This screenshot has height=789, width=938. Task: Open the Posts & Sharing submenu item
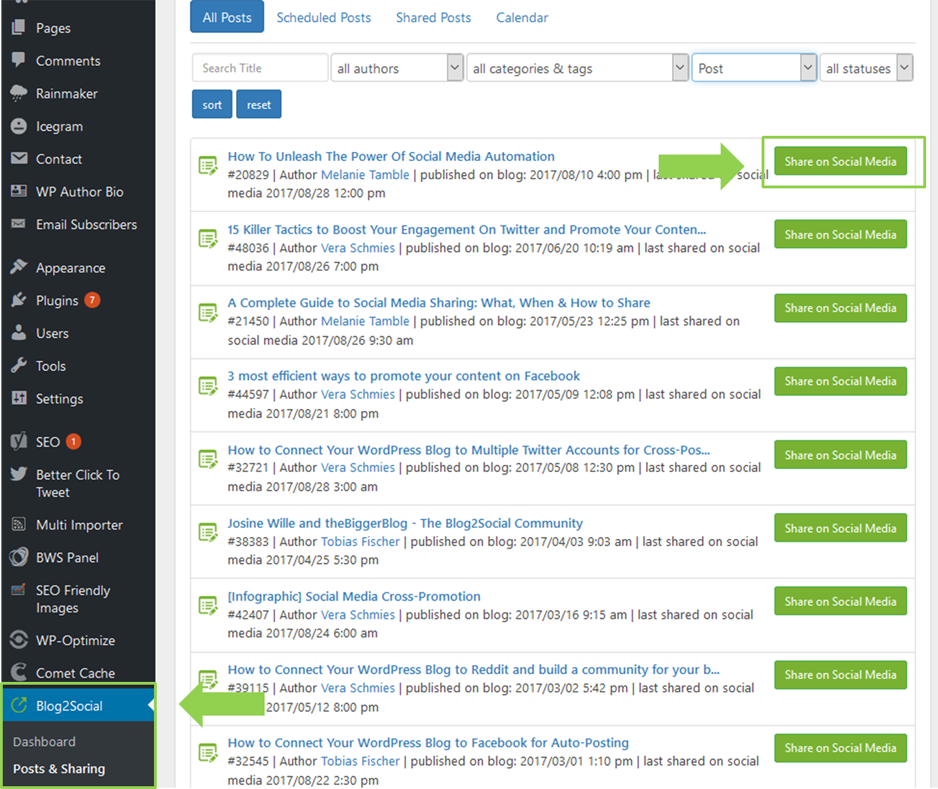pyautogui.click(x=59, y=769)
